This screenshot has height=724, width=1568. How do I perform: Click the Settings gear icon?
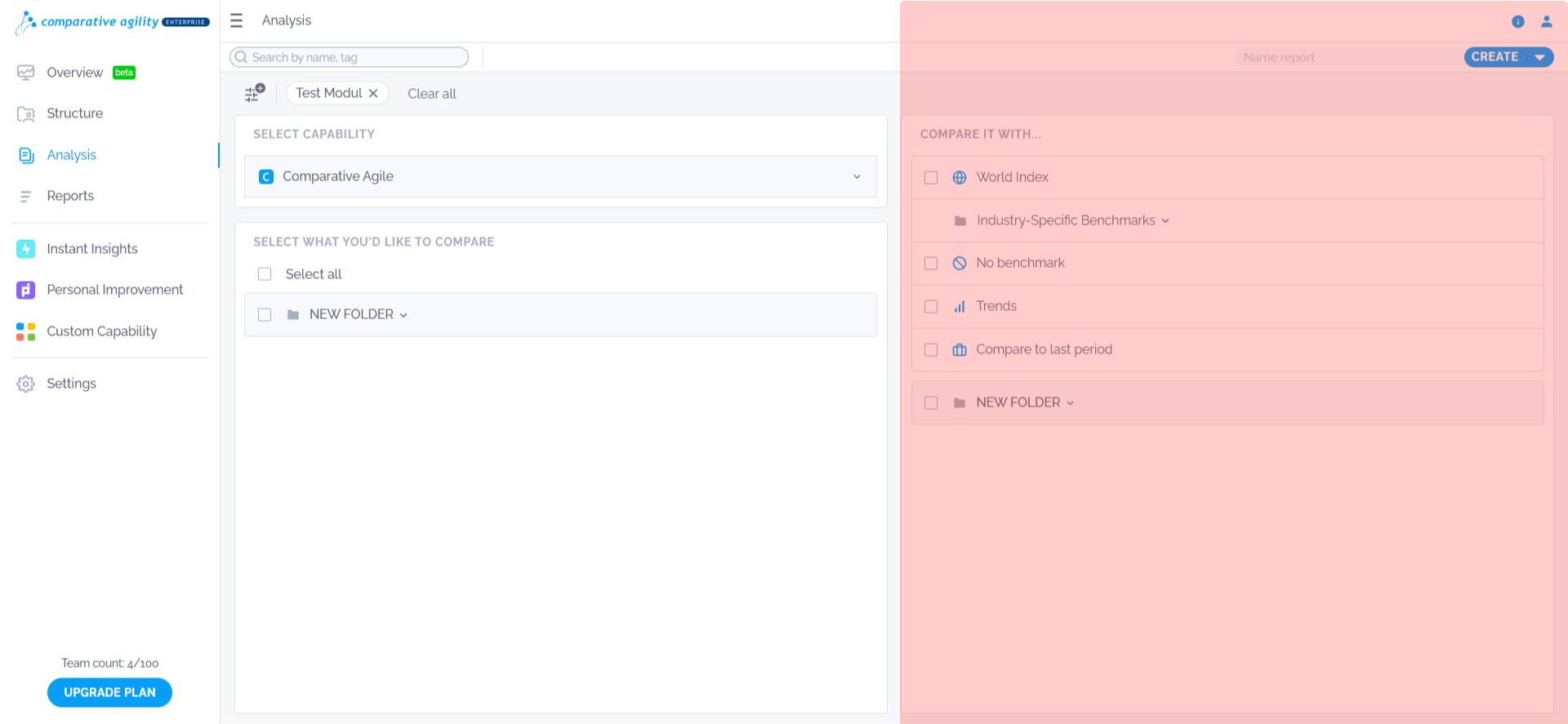25,384
